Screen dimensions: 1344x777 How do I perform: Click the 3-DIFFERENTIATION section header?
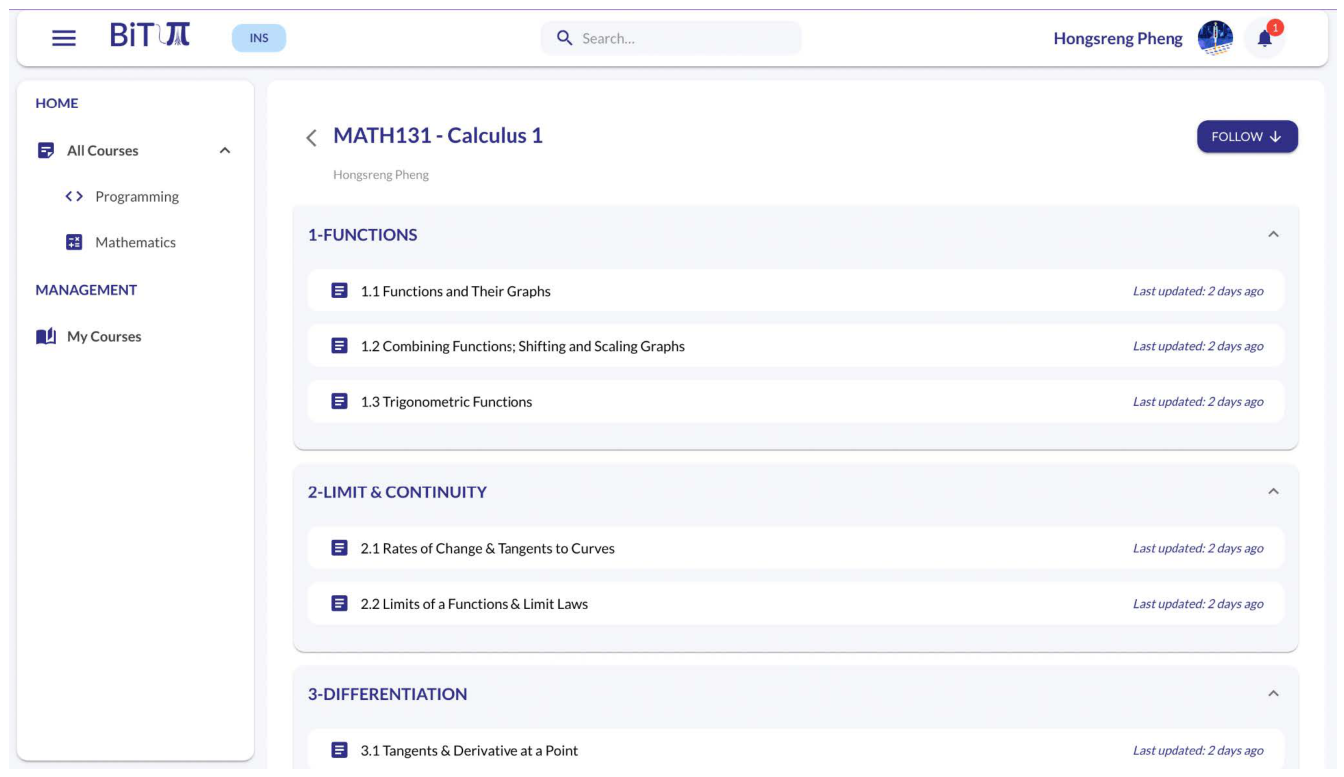click(388, 694)
